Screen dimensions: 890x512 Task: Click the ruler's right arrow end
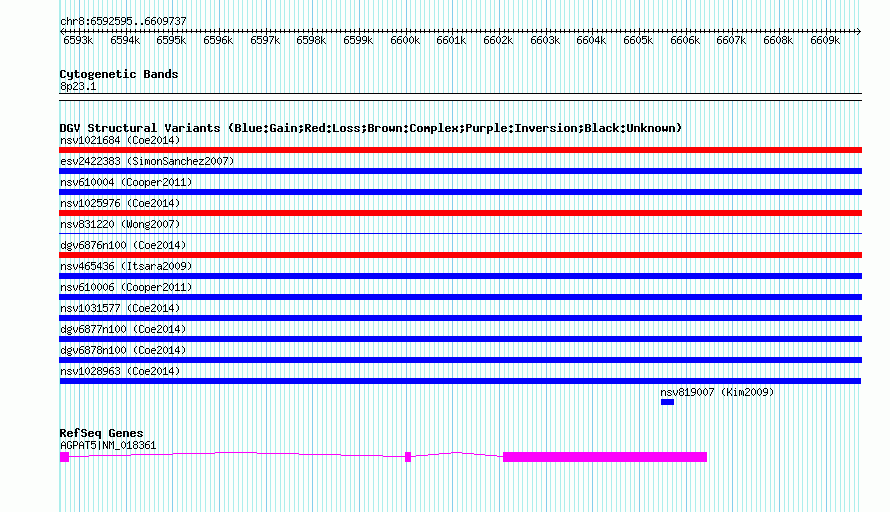tap(859, 31)
